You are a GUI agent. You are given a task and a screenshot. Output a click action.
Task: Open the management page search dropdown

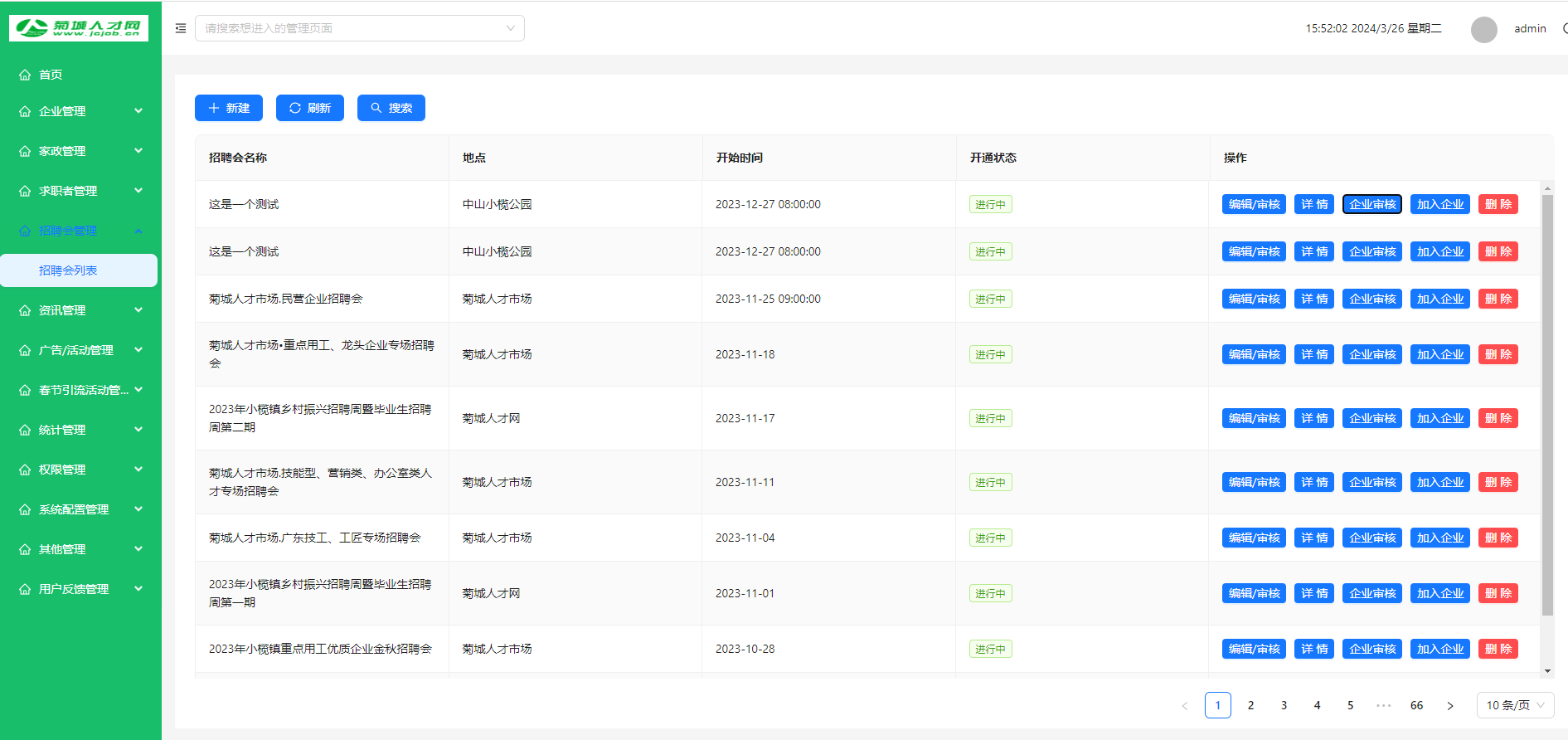click(359, 28)
